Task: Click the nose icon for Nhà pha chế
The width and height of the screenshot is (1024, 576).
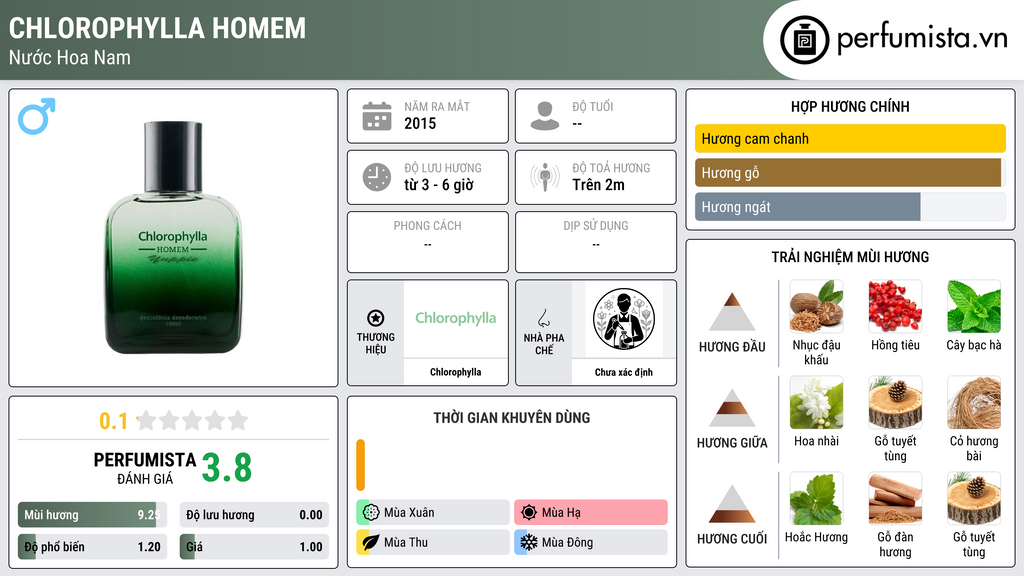Action: pos(543,318)
